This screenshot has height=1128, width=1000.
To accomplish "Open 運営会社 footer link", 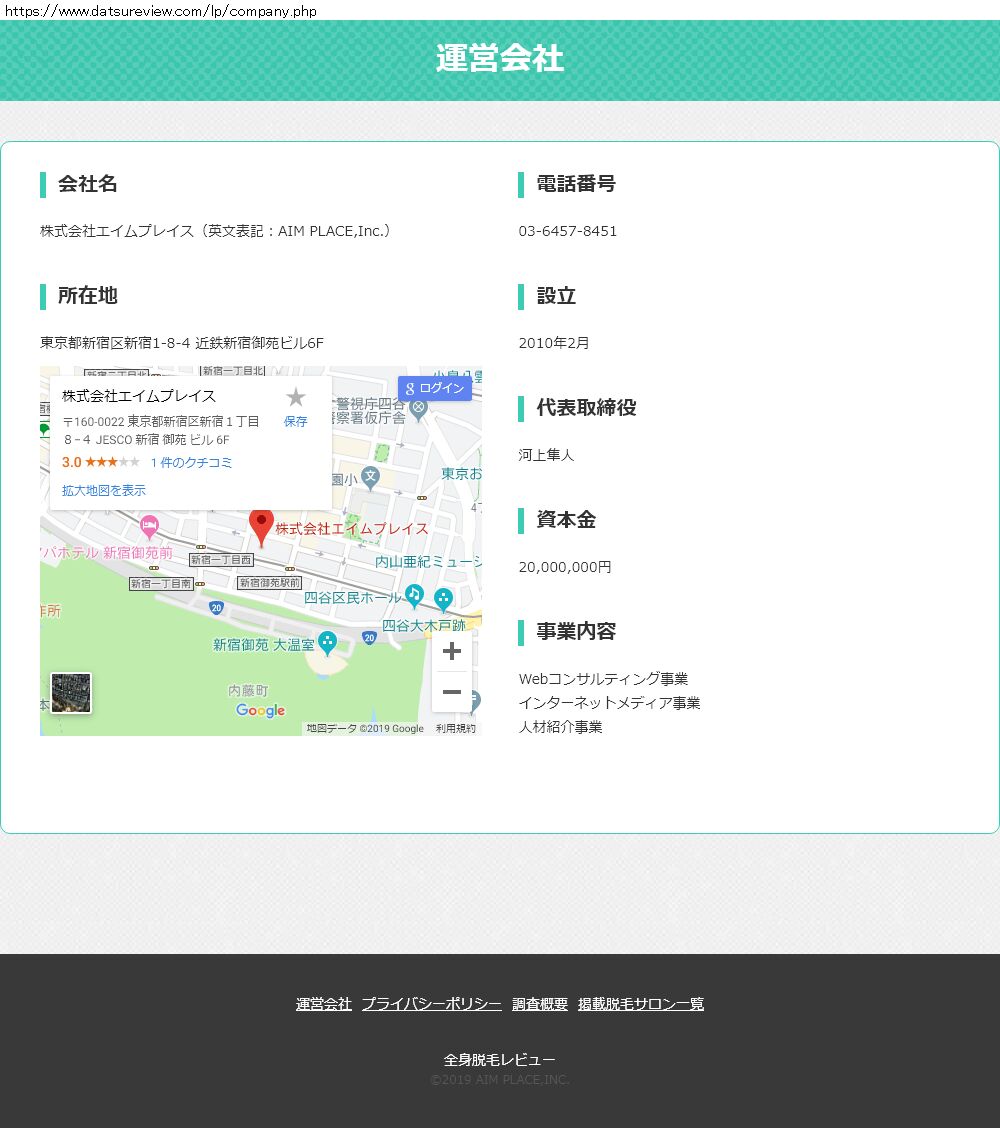I will [x=324, y=1004].
